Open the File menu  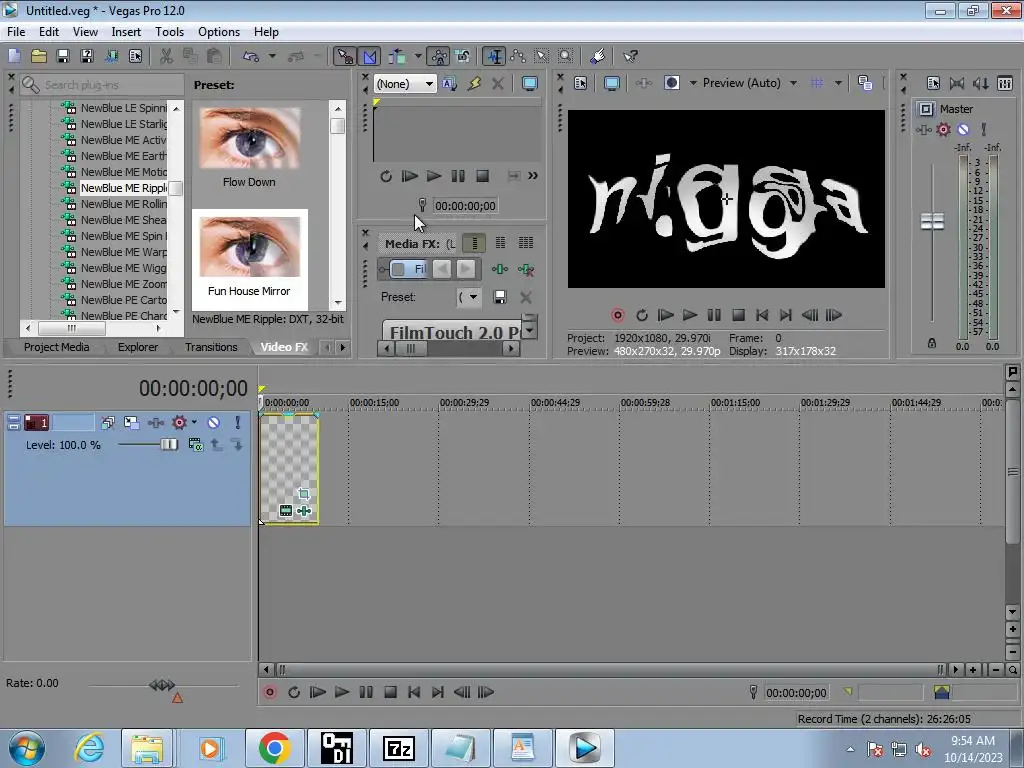(x=16, y=31)
